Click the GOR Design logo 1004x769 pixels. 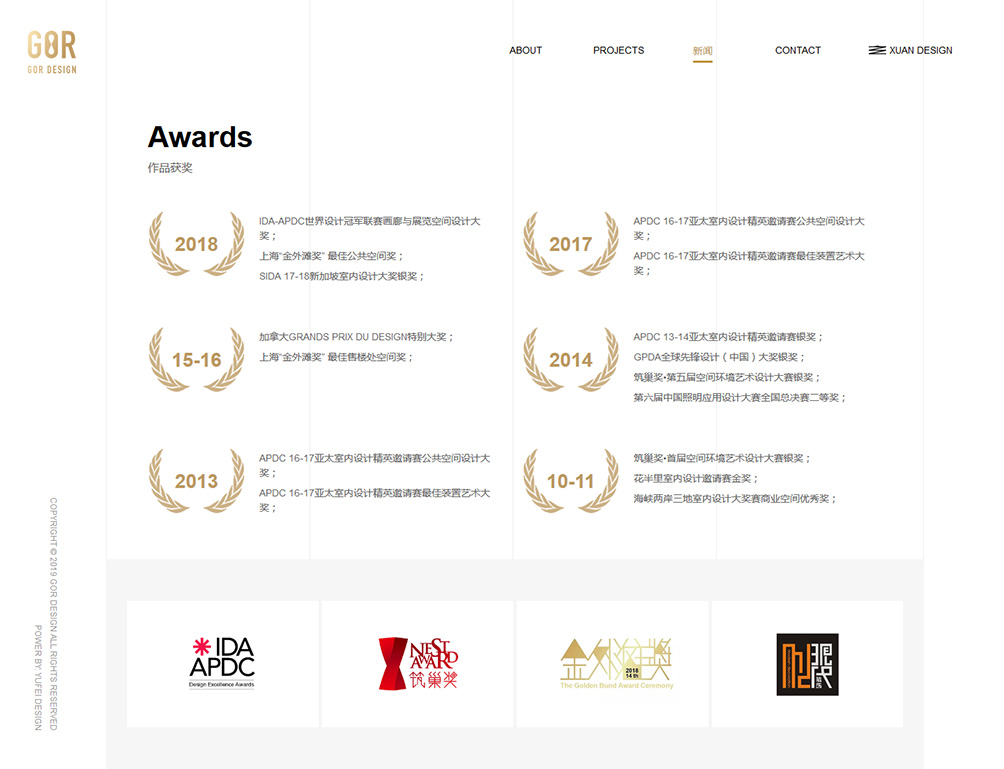pos(52,52)
